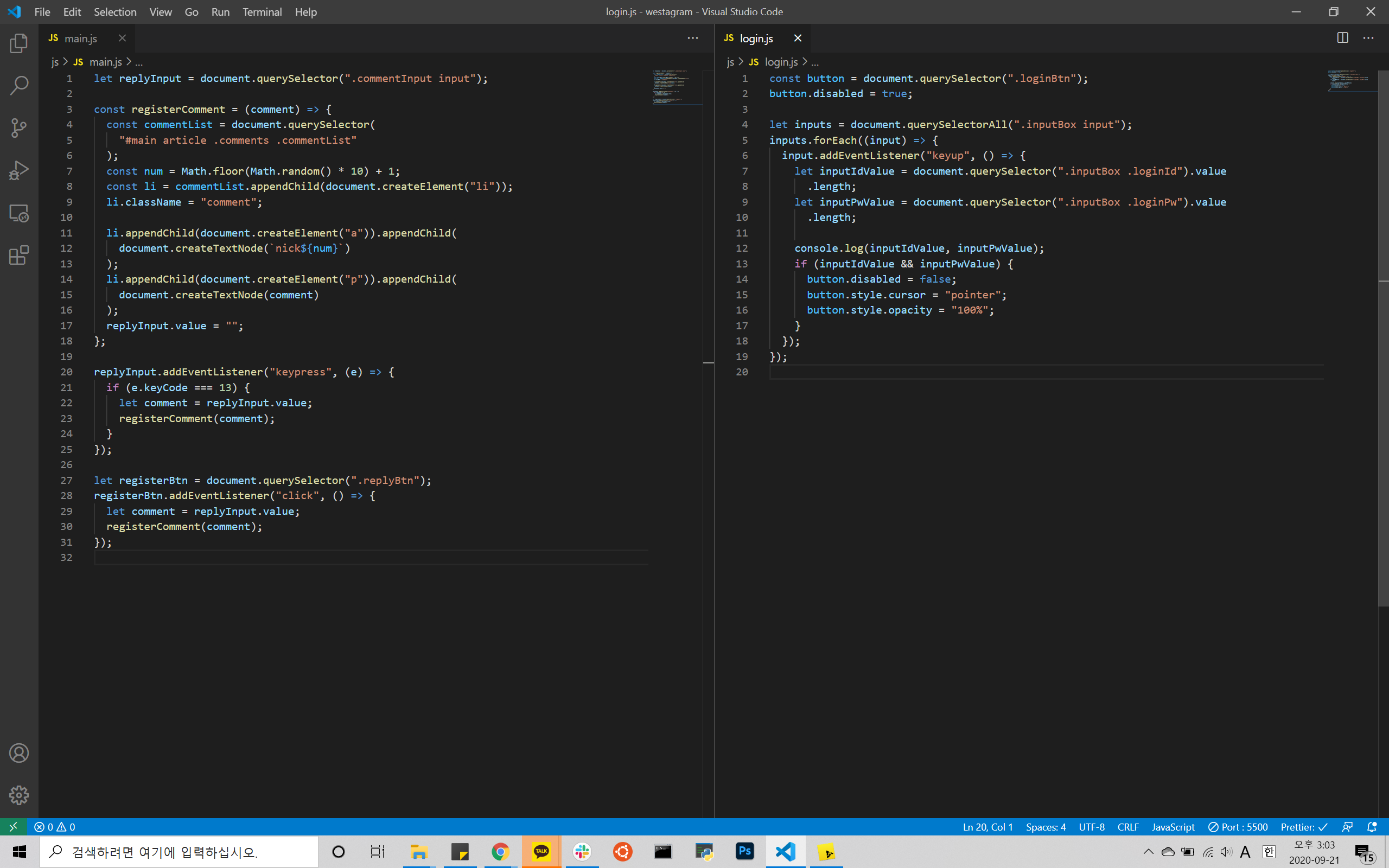
Task: Open Chrome from the Windows taskbar
Action: (500, 851)
